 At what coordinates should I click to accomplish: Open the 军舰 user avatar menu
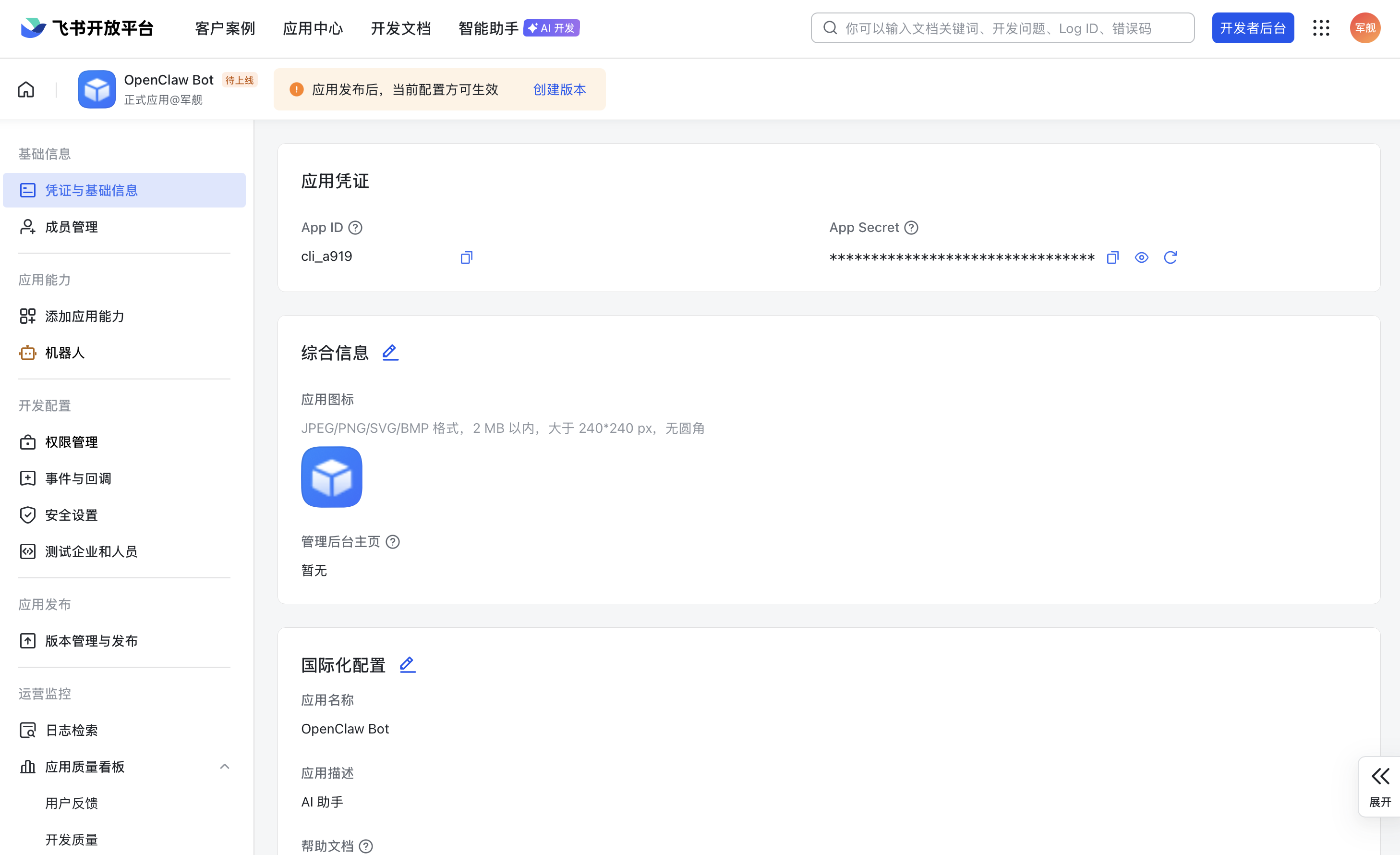1365,28
